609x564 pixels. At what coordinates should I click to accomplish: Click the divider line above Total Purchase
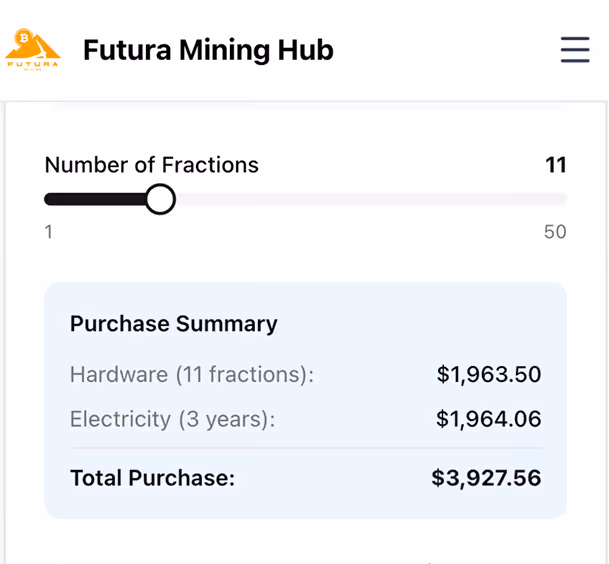point(305,448)
